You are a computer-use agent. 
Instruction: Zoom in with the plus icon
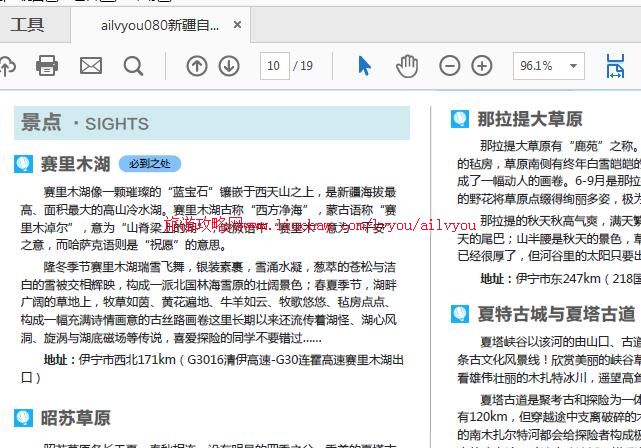pos(482,66)
